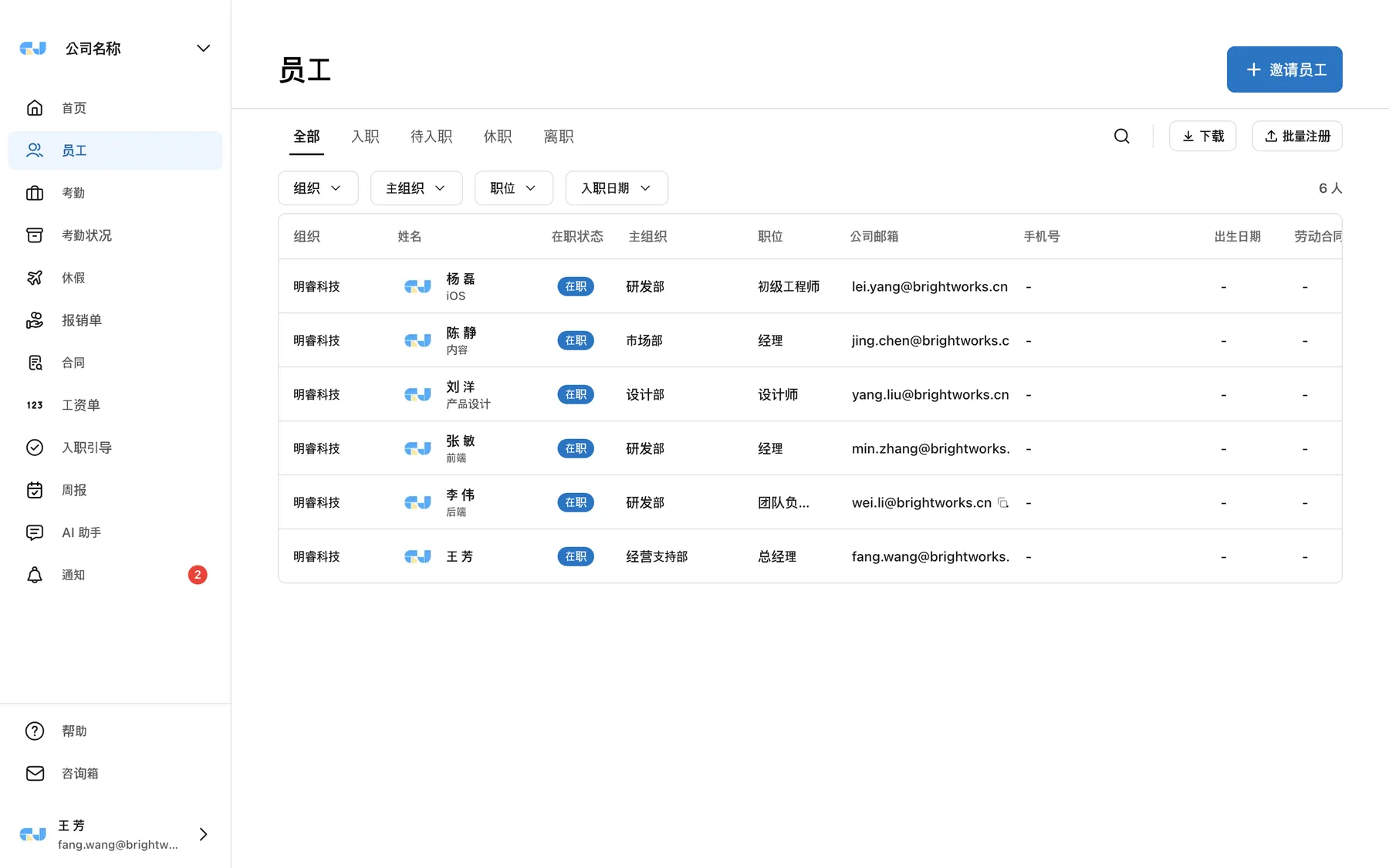This screenshot has height=868, width=1389.
Task: Select the 考勤 briefcase icon
Action: [35, 193]
